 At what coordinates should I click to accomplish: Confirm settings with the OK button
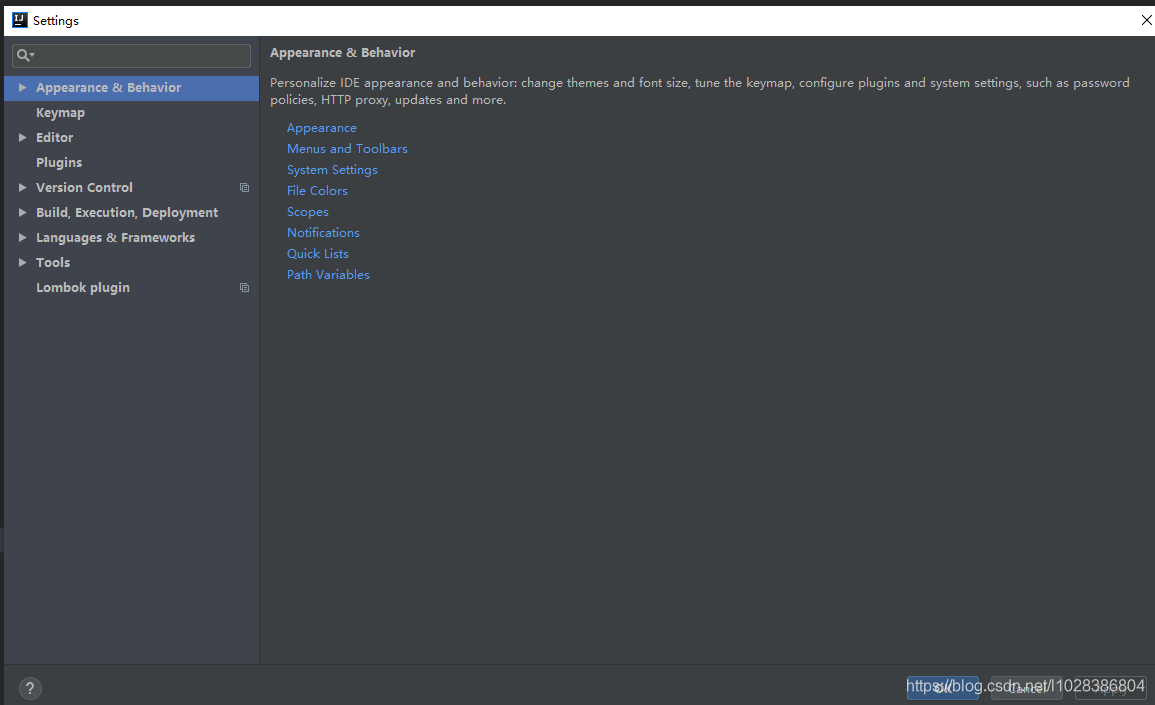[943, 688]
